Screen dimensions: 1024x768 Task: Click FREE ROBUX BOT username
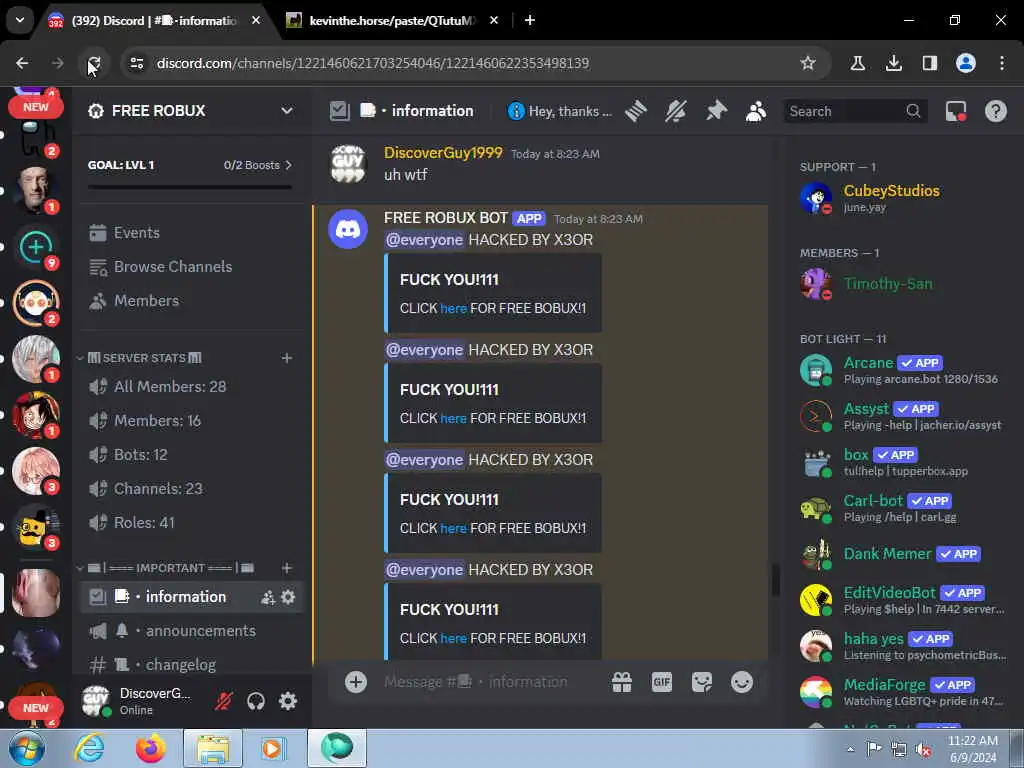(445, 218)
